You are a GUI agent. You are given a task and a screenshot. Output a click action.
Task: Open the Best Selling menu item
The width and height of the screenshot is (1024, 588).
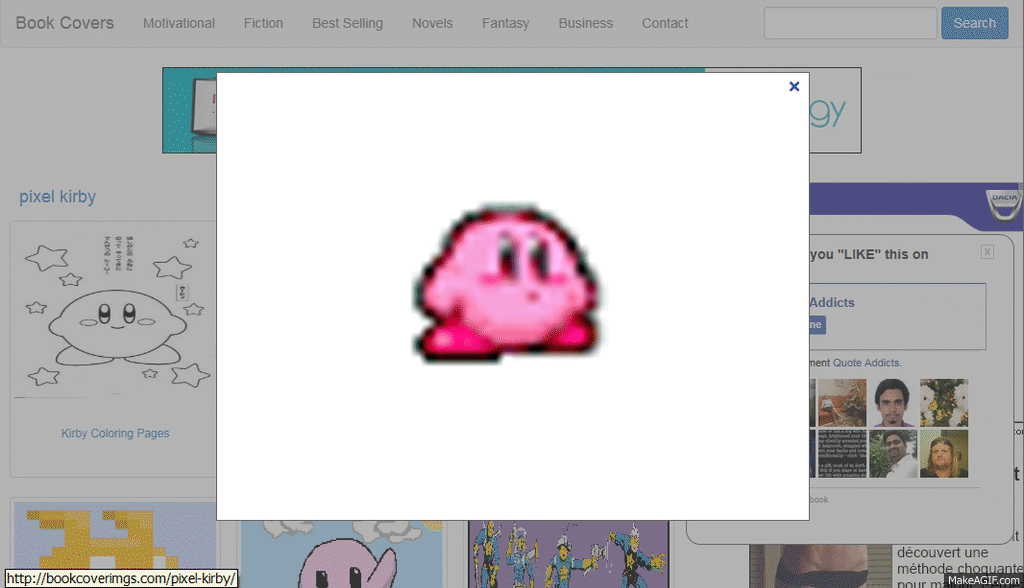[x=347, y=23]
